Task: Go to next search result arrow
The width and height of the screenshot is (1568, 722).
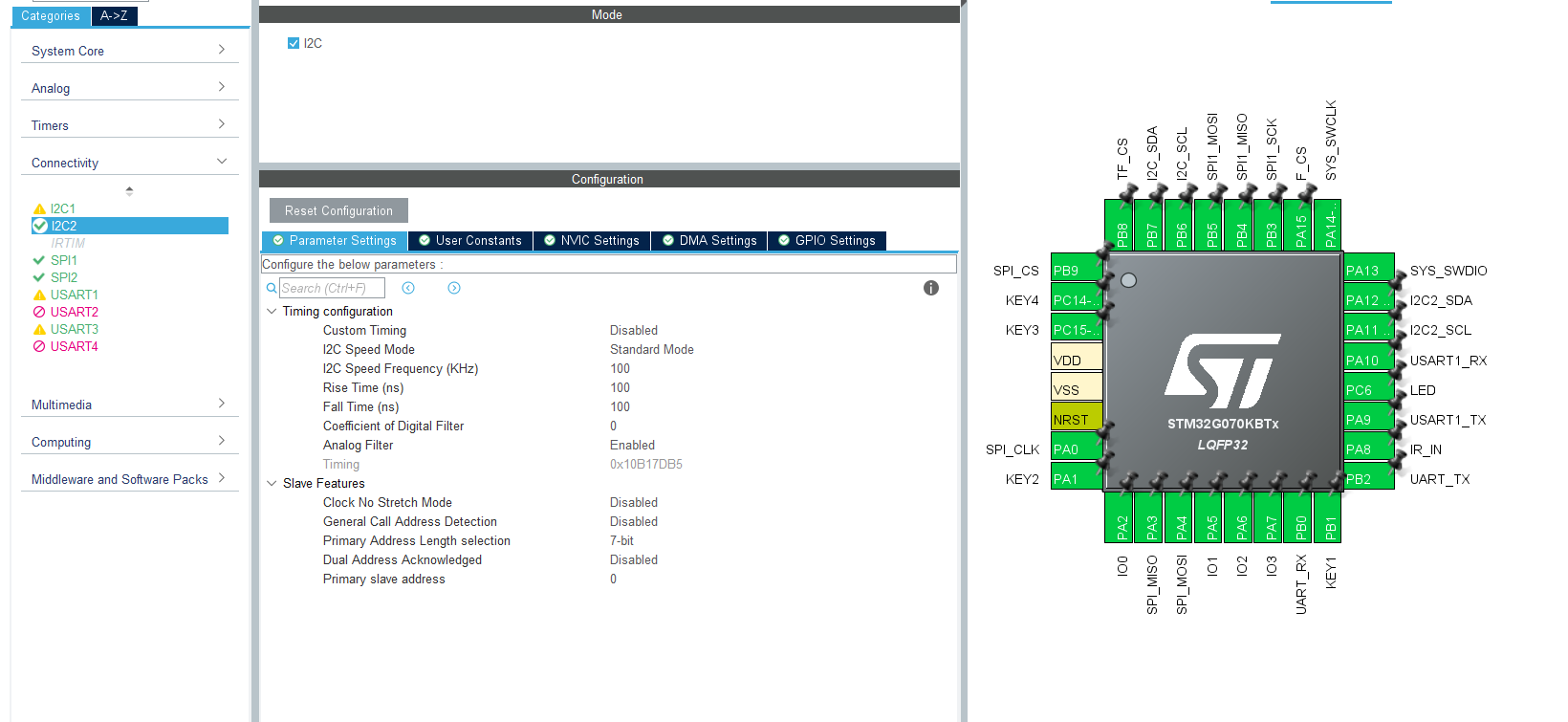Action: point(454,288)
